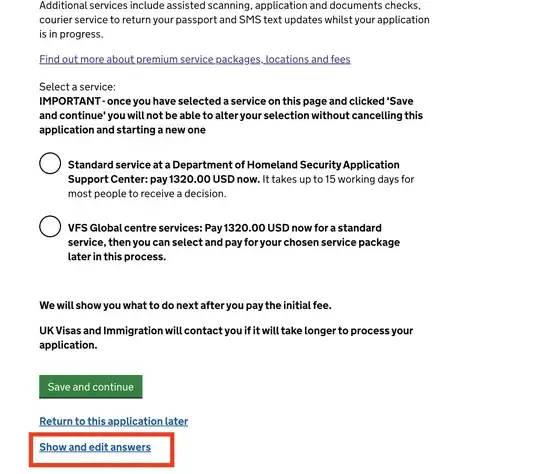
Task: Click the green Save and continue button
Action: (x=91, y=387)
